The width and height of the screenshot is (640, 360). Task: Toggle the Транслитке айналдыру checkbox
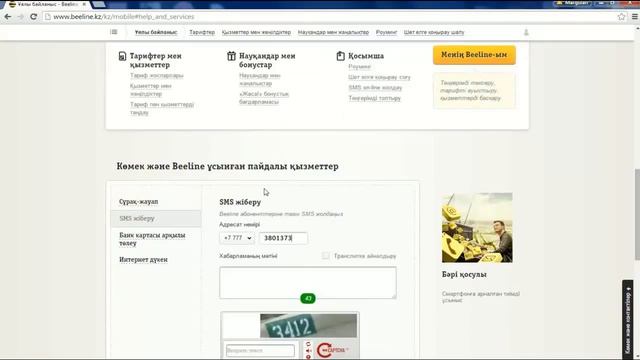pos(325,256)
